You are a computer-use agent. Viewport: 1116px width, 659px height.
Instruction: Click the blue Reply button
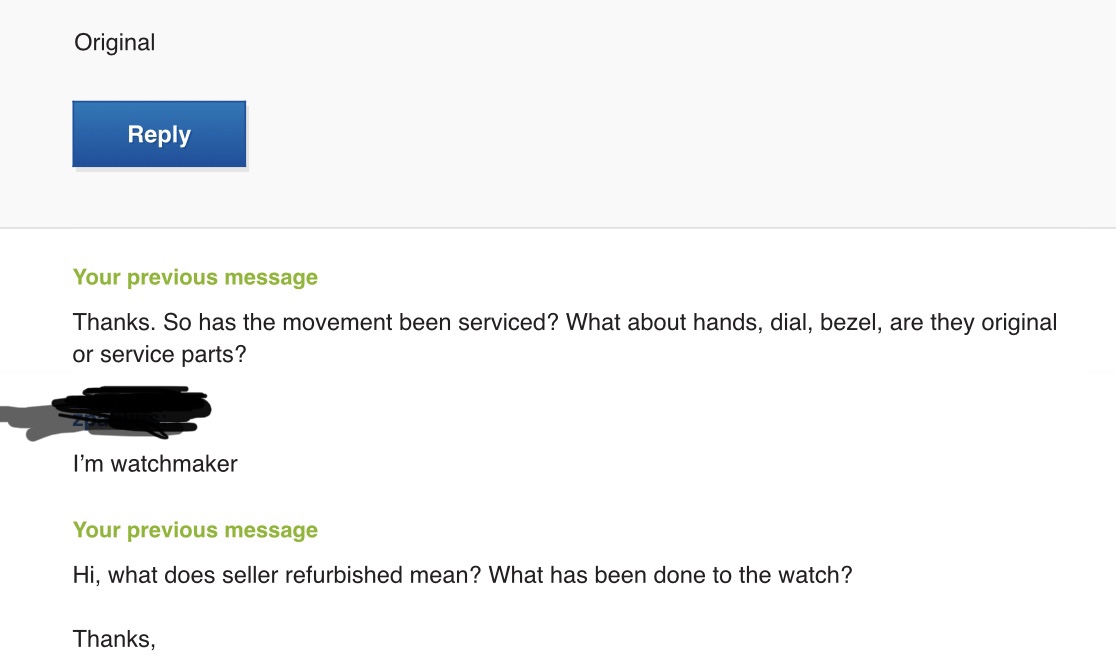[159, 134]
